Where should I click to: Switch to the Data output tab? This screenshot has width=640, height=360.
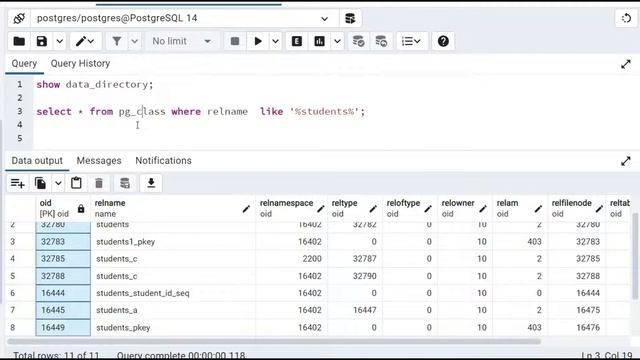point(37,161)
